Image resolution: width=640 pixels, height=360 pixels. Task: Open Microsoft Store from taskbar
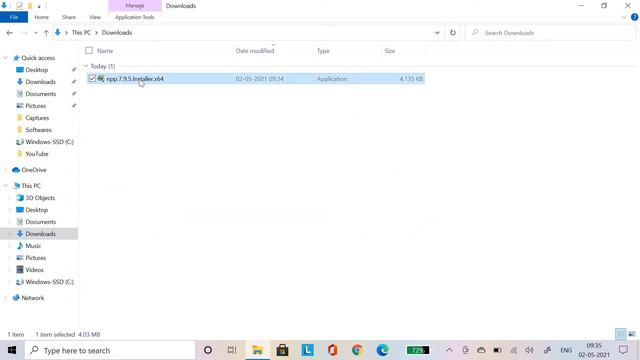[282, 350]
